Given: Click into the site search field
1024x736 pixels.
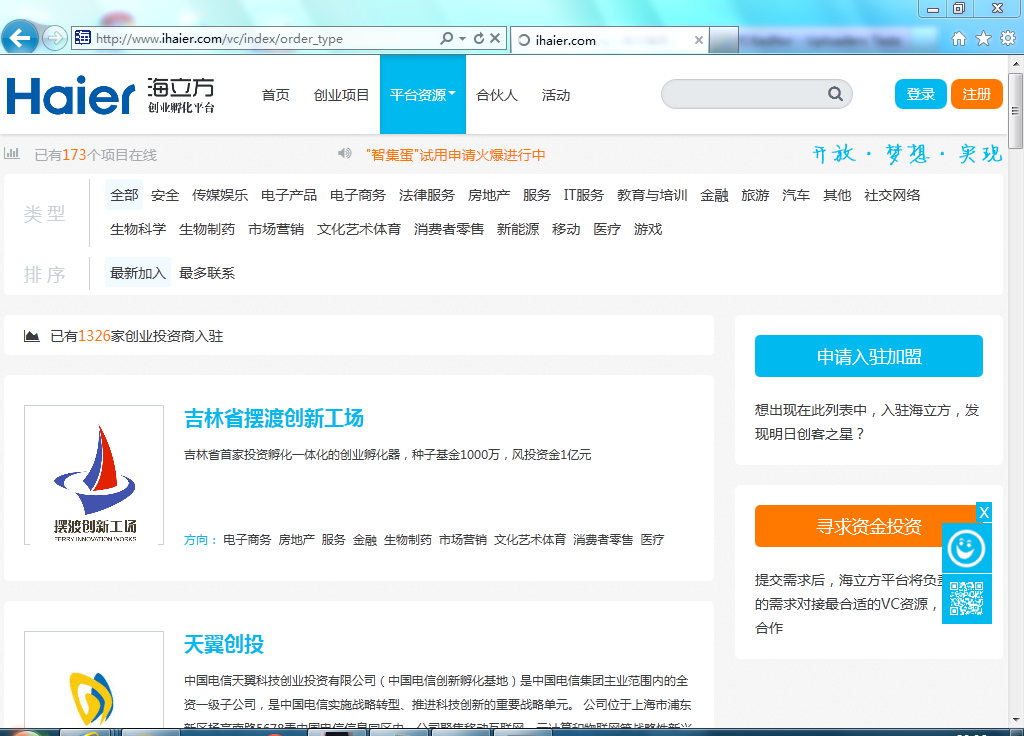Looking at the screenshot, I should click(744, 94).
